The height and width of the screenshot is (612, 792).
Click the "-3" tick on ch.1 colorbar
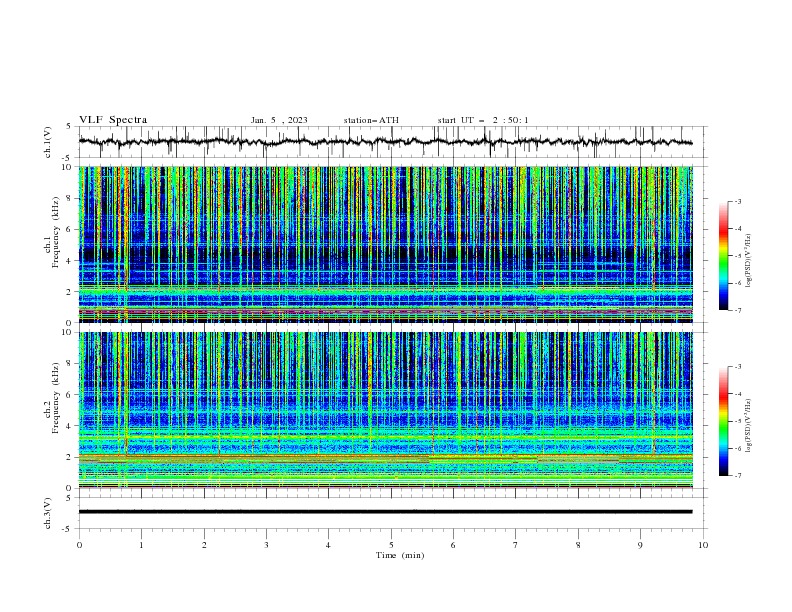tap(738, 201)
